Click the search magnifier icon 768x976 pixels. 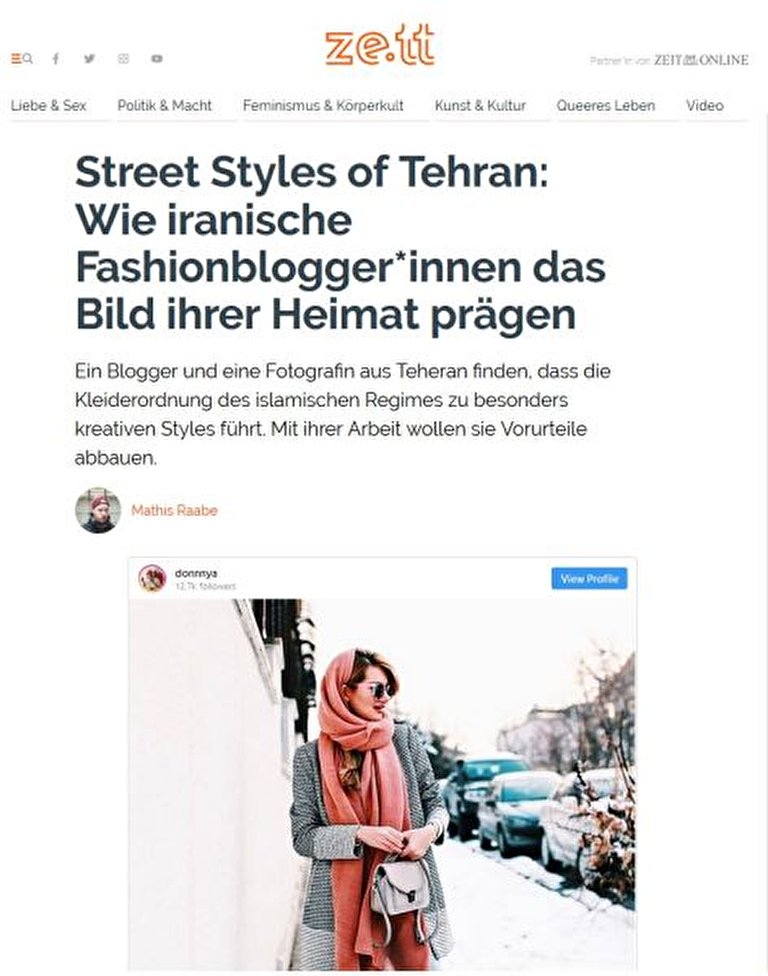tap(27, 59)
